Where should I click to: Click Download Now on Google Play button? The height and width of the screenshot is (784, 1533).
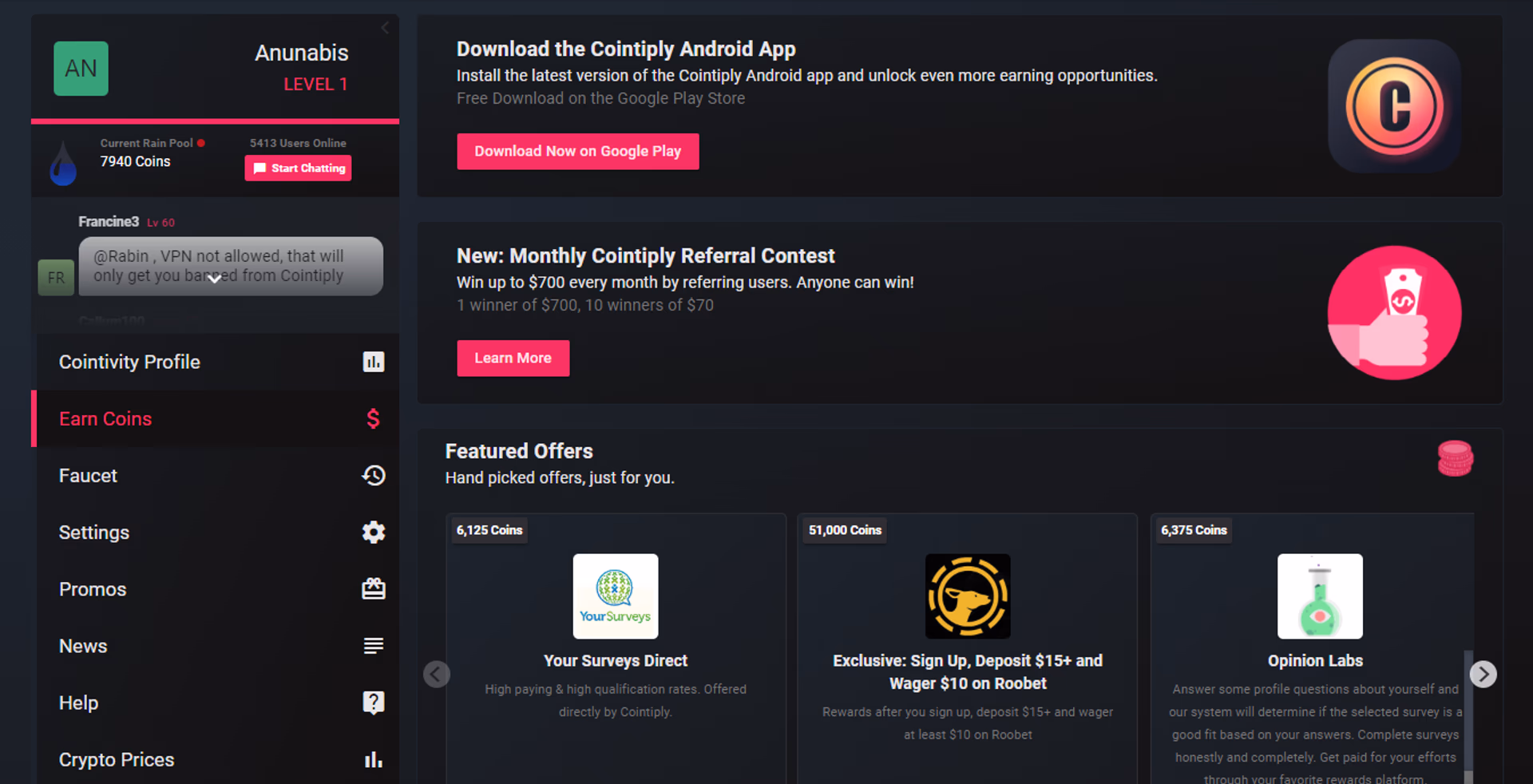577,151
